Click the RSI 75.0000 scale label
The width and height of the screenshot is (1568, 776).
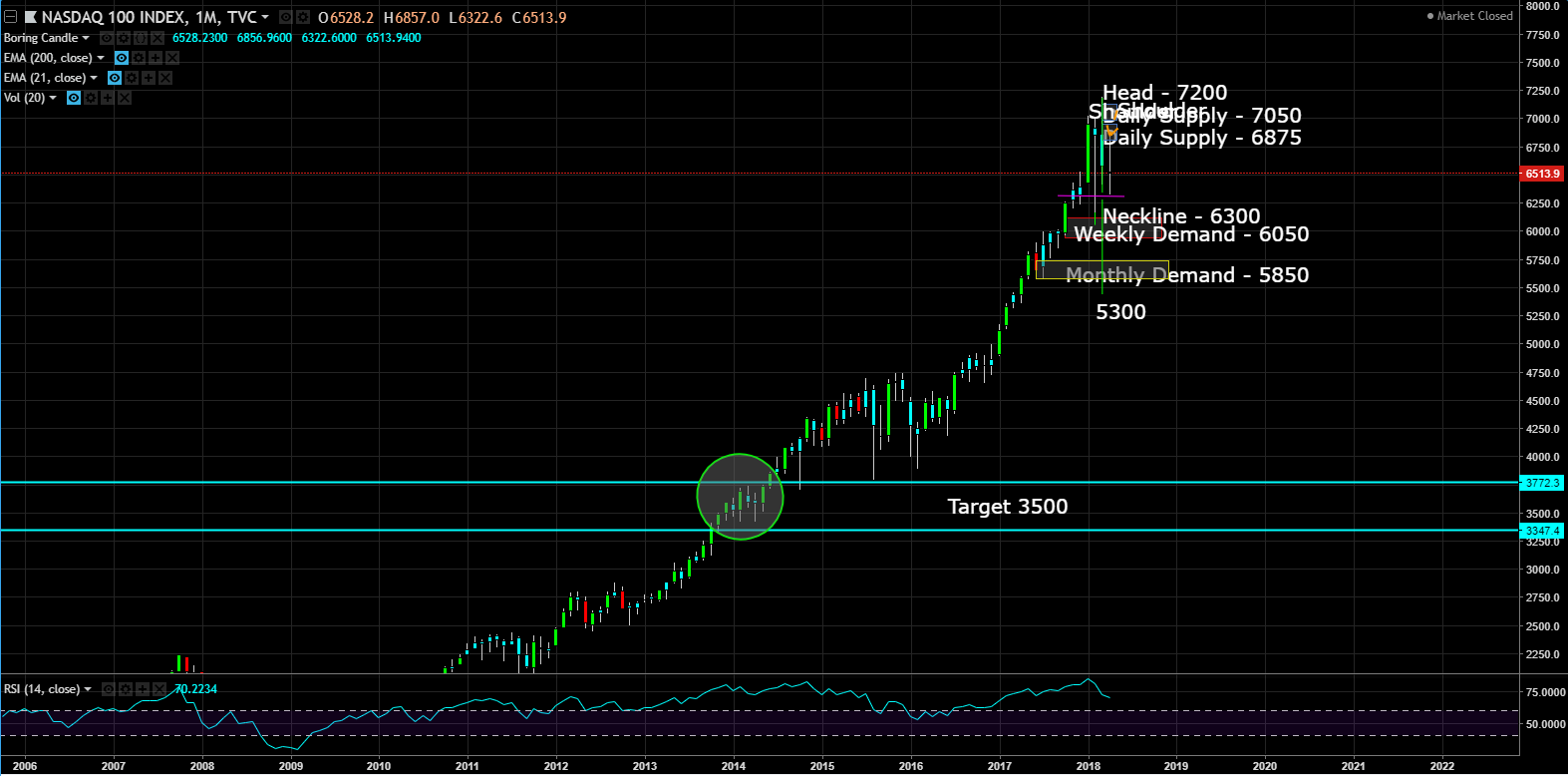(1544, 692)
